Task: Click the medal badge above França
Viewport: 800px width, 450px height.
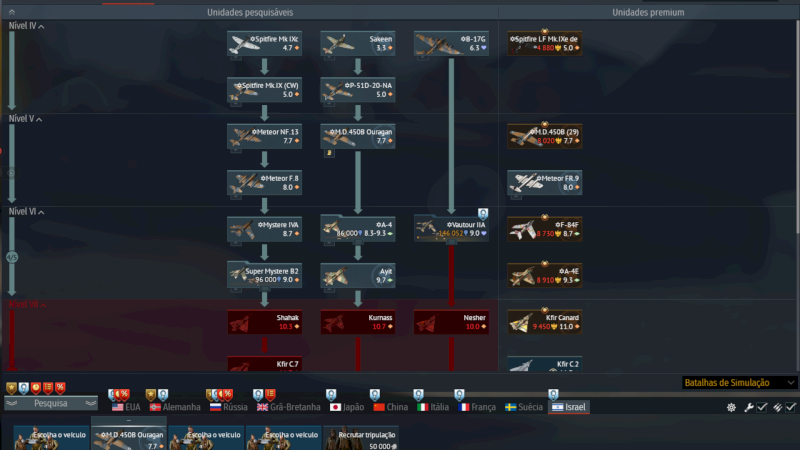Action: (x=459, y=395)
